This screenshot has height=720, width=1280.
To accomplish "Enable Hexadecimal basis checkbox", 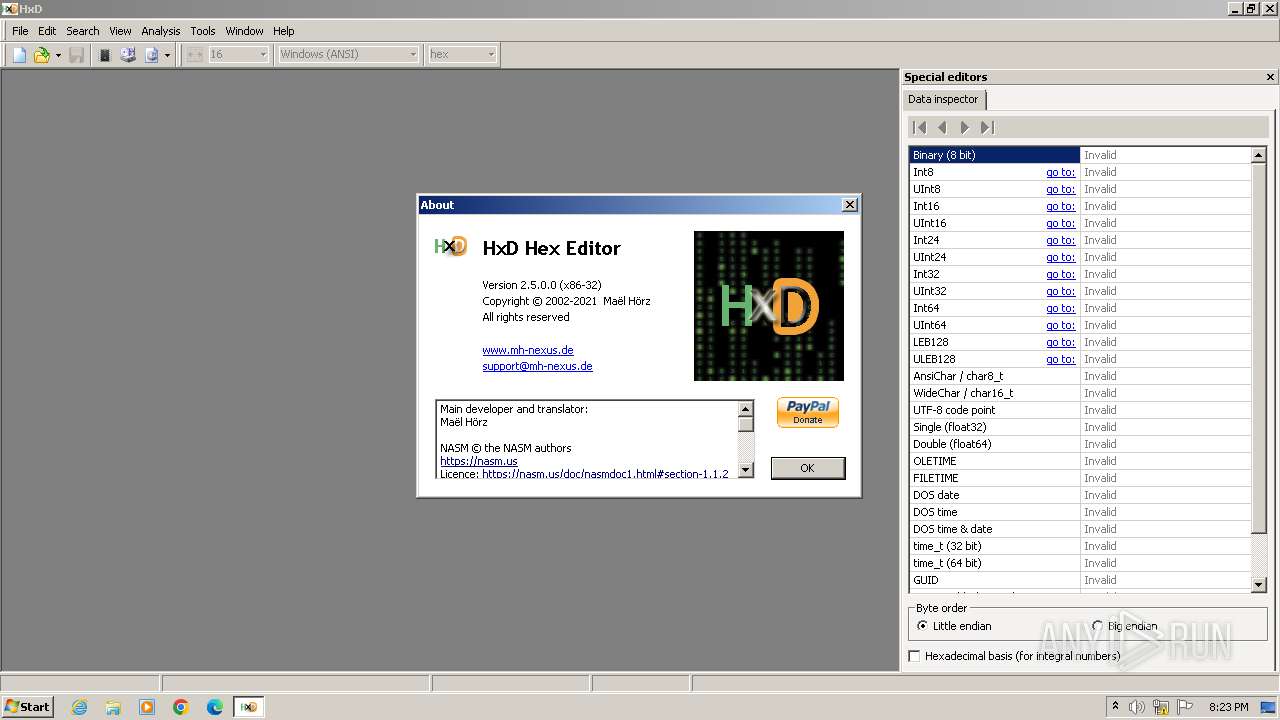I will point(914,656).
